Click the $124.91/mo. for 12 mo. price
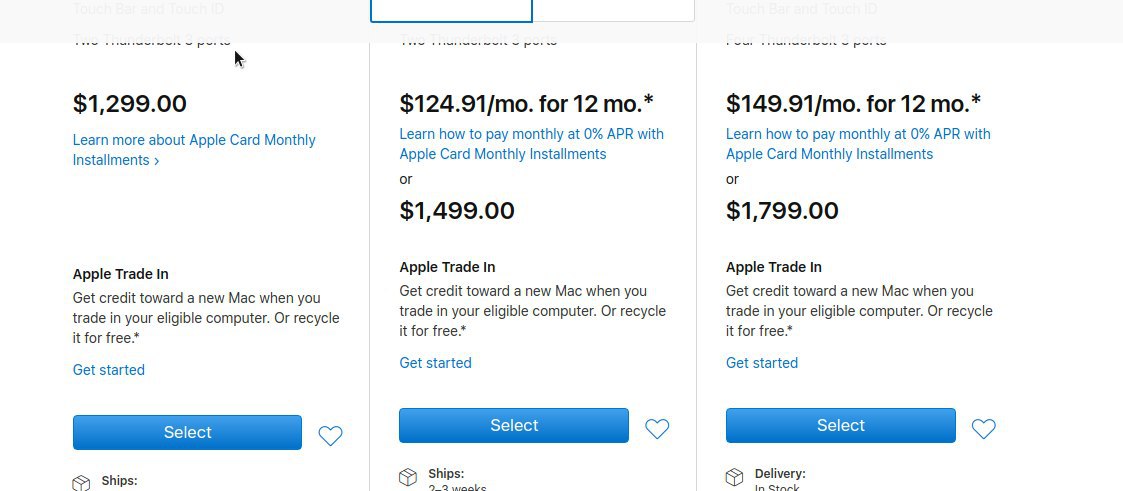The image size is (1123, 491). click(x=526, y=104)
